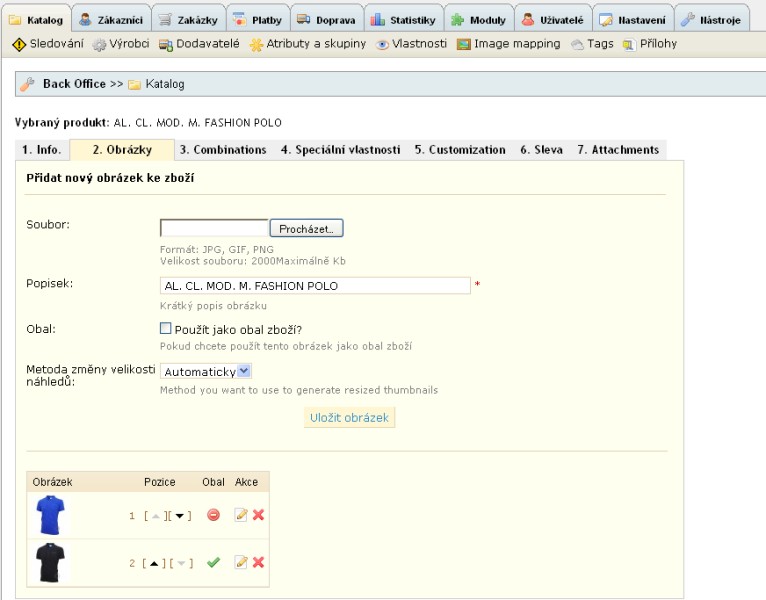766x600 pixels.
Task: Move black polo image up one position
Action: pyautogui.click(x=155, y=564)
